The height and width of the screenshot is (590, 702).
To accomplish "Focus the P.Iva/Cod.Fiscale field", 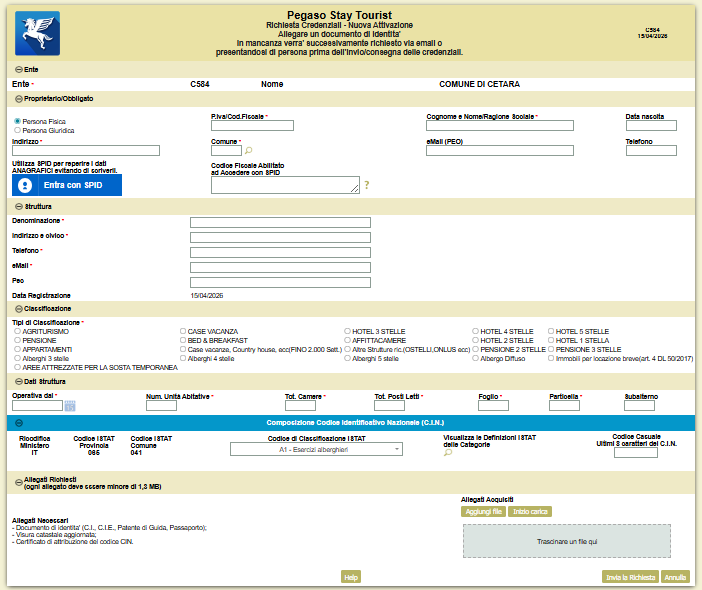I will pos(253,126).
